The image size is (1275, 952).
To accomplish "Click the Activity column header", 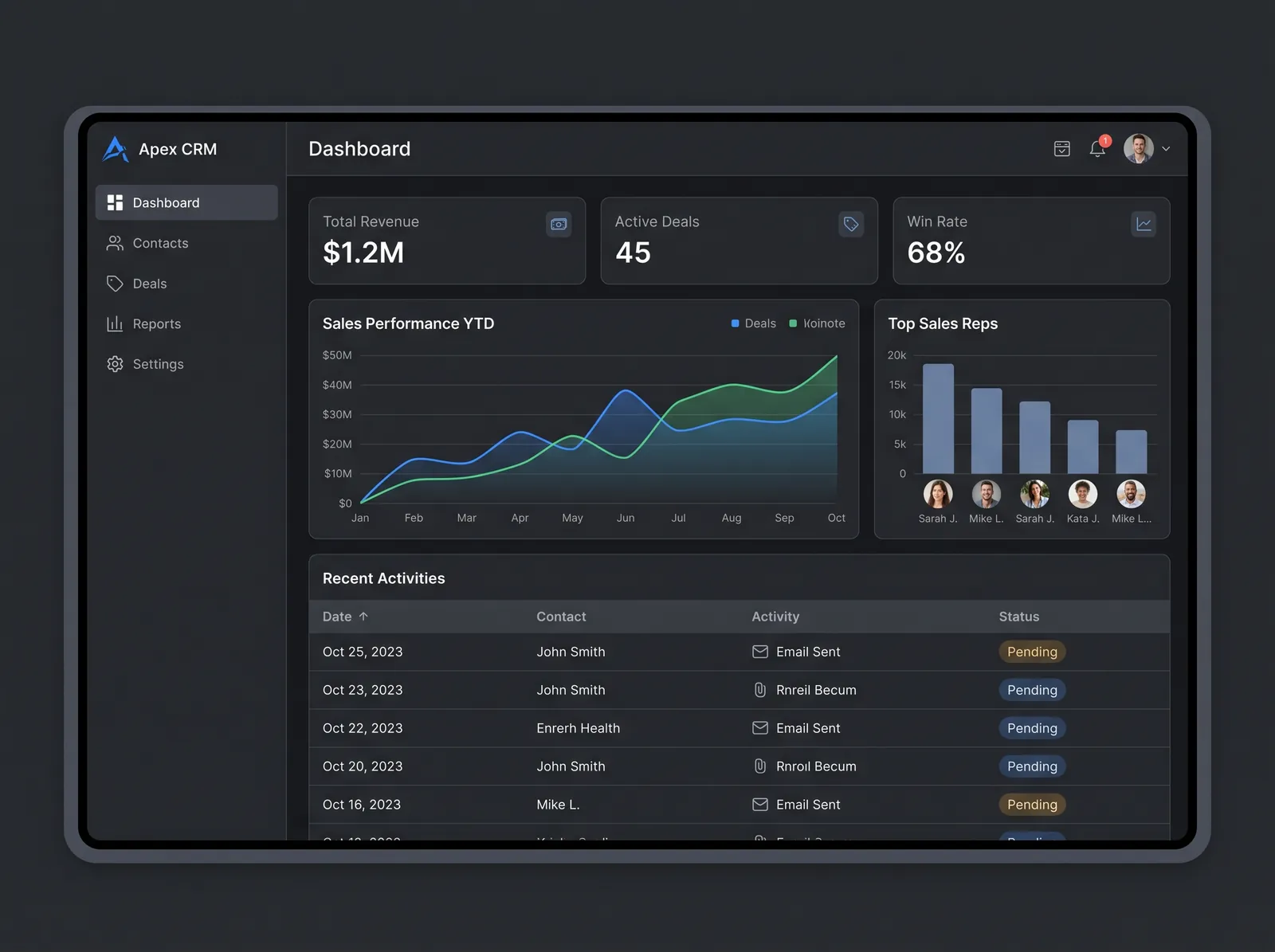I will (775, 617).
